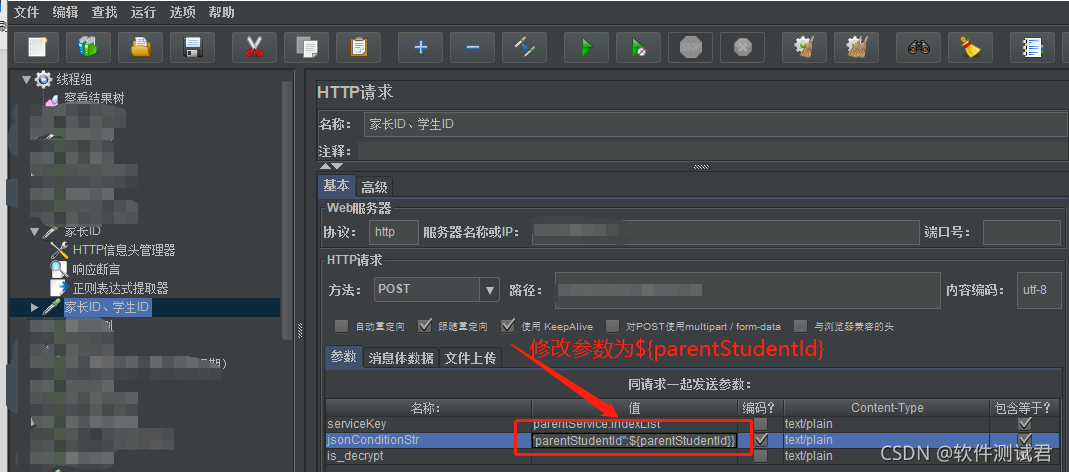Click the collapse arrows below 注释
Screen dimensions: 1069x472
tap(331, 166)
